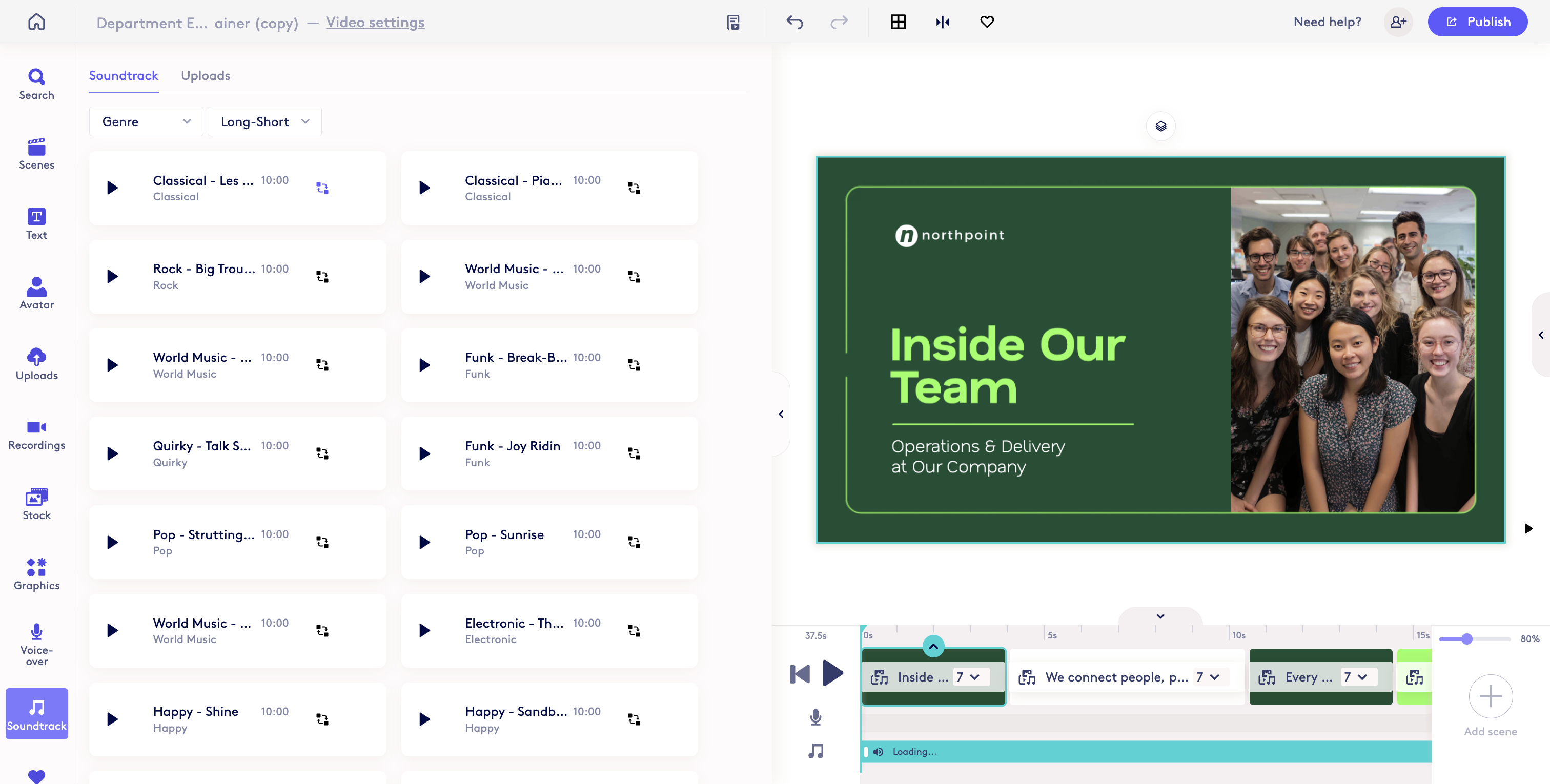Image resolution: width=1550 pixels, height=784 pixels.
Task: Click the home icon
Action: click(x=36, y=22)
